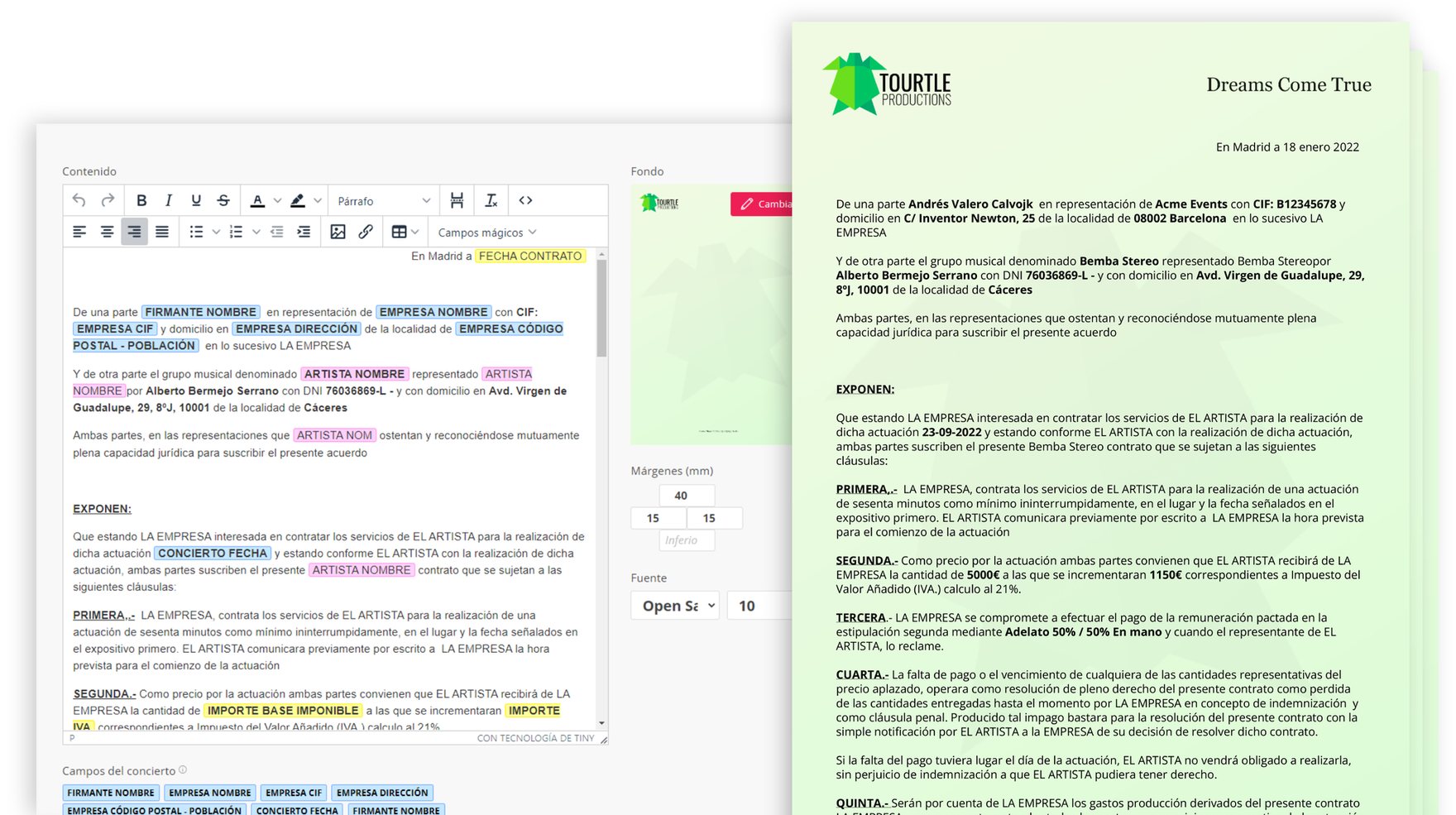1456x815 pixels.
Task: Click the Inferior bottom margin field
Action: click(687, 540)
